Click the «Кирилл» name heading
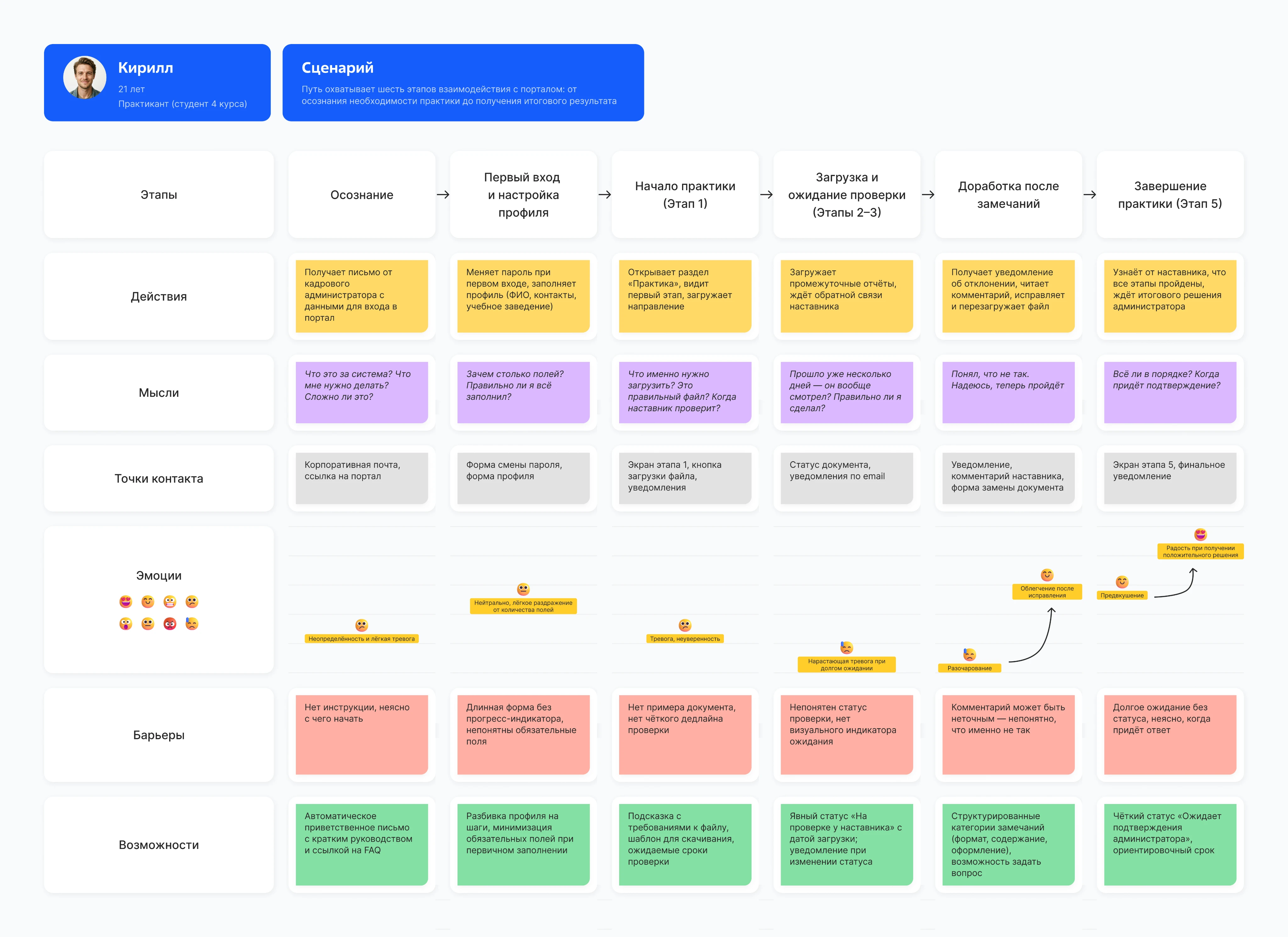The height and width of the screenshot is (937, 1288). point(145,68)
